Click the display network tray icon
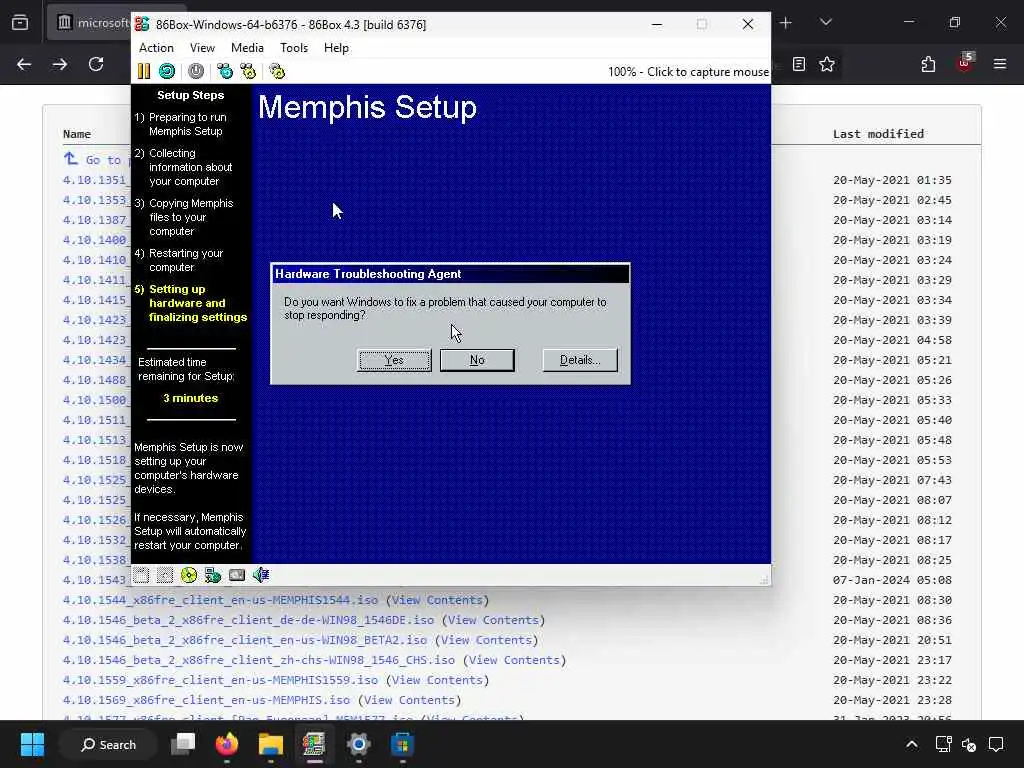 coord(943,744)
